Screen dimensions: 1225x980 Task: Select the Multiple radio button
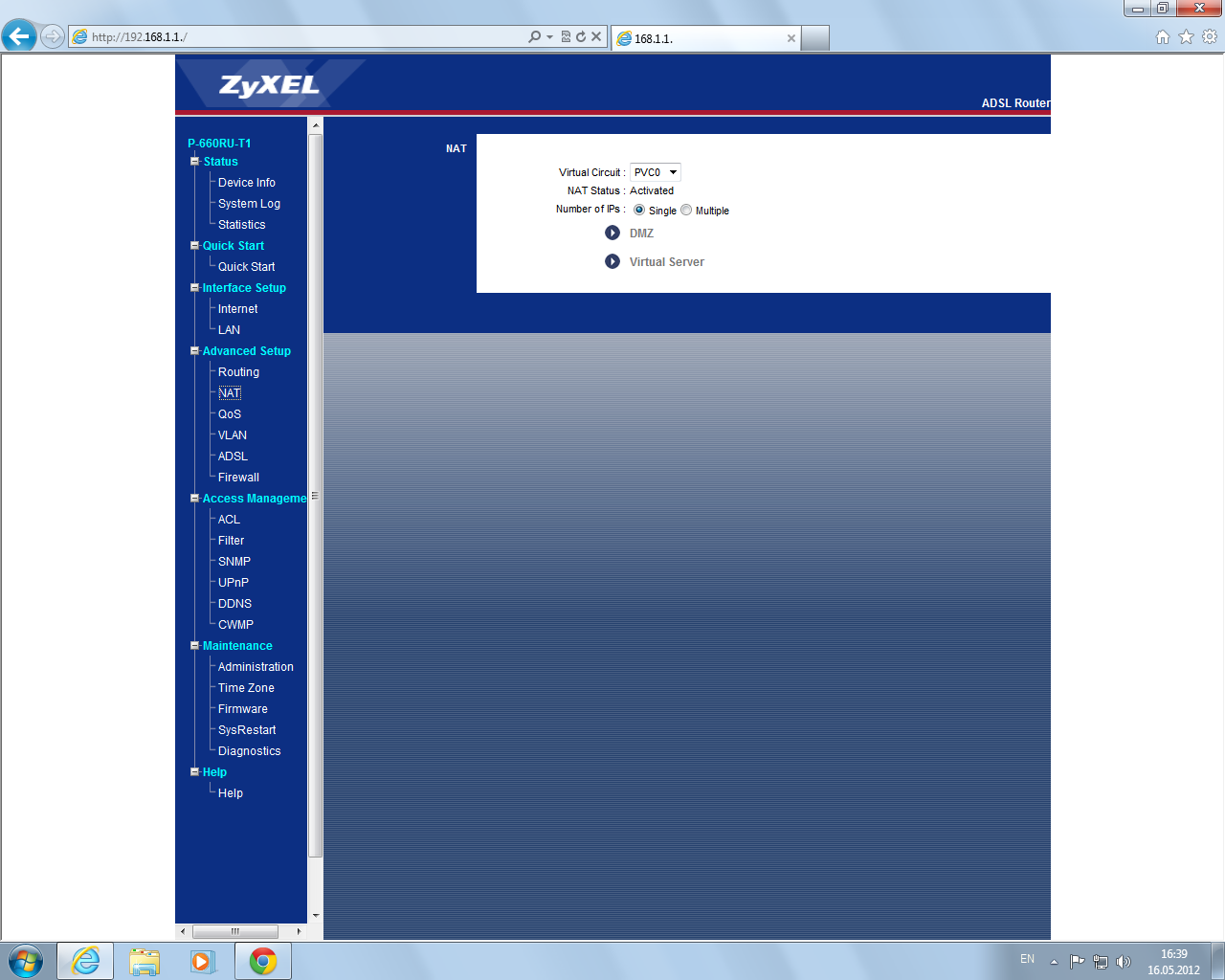686,210
